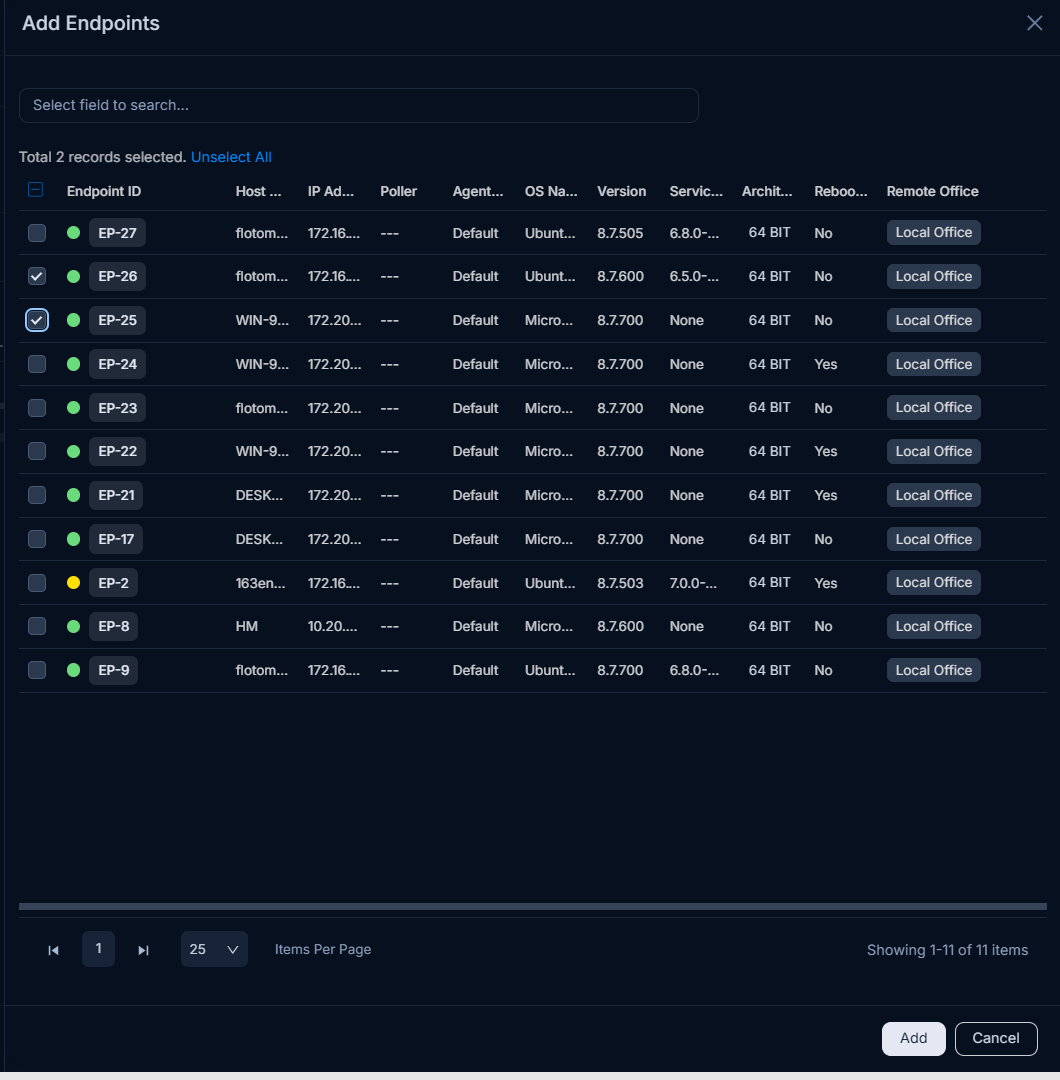Click the Unselect All link
Viewport: 1060px width, 1080px height.
(x=231, y=157)
